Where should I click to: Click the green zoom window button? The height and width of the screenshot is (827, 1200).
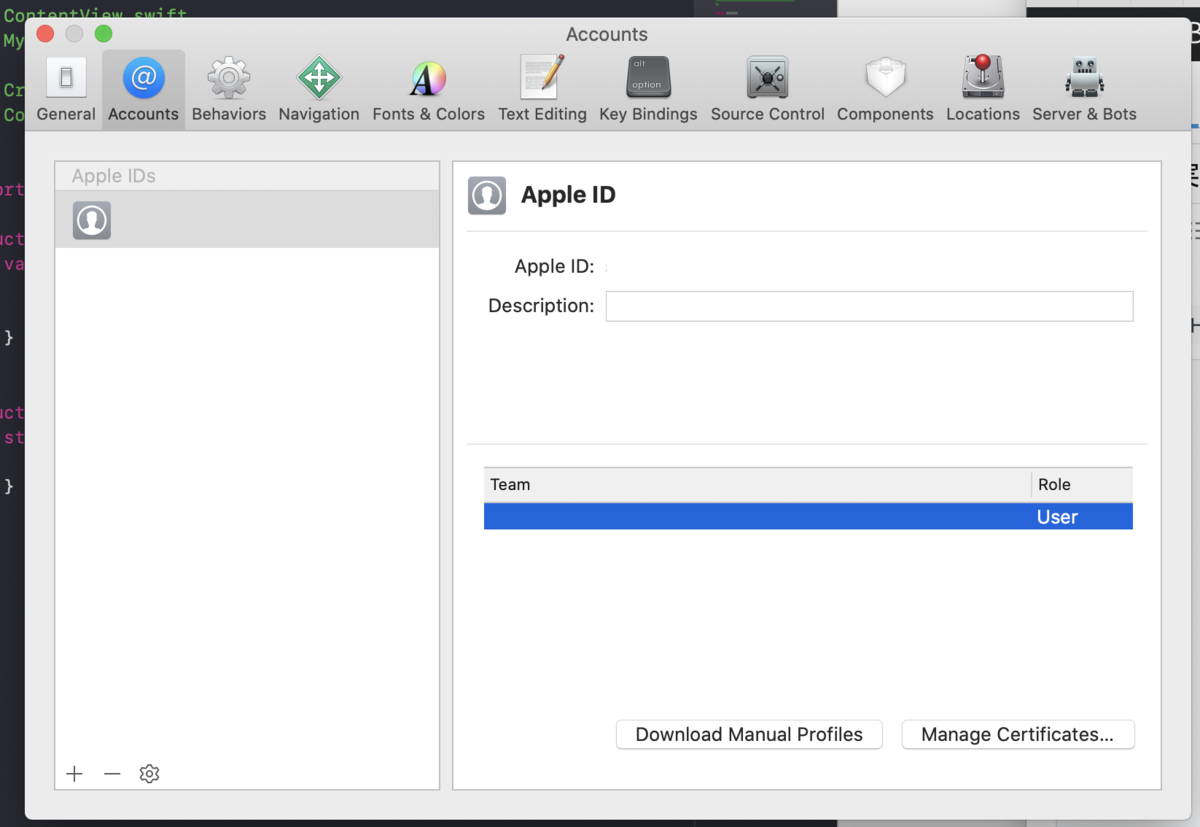tap(103, 34)
